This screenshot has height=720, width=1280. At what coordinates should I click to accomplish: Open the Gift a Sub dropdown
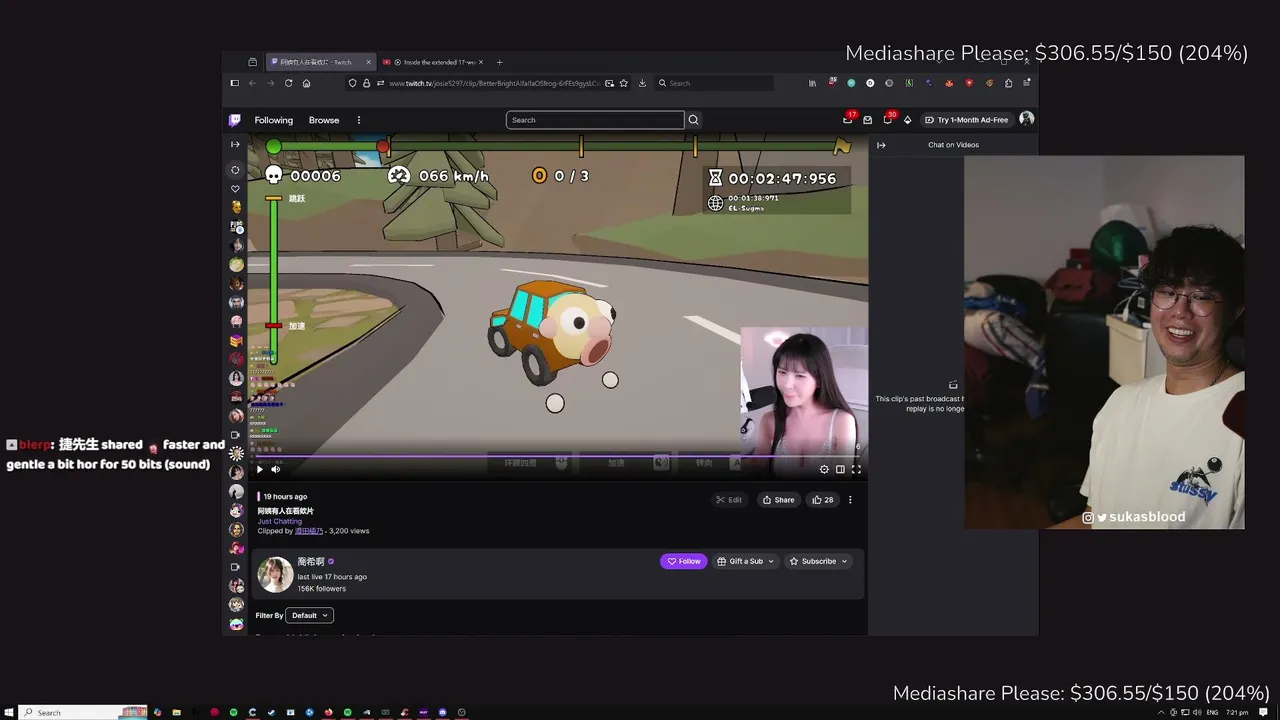click(746, 561)
